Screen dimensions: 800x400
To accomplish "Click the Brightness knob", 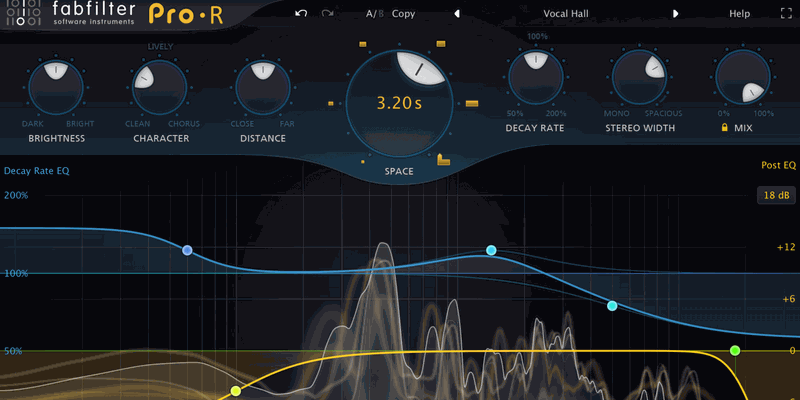I will pos(56,87).
